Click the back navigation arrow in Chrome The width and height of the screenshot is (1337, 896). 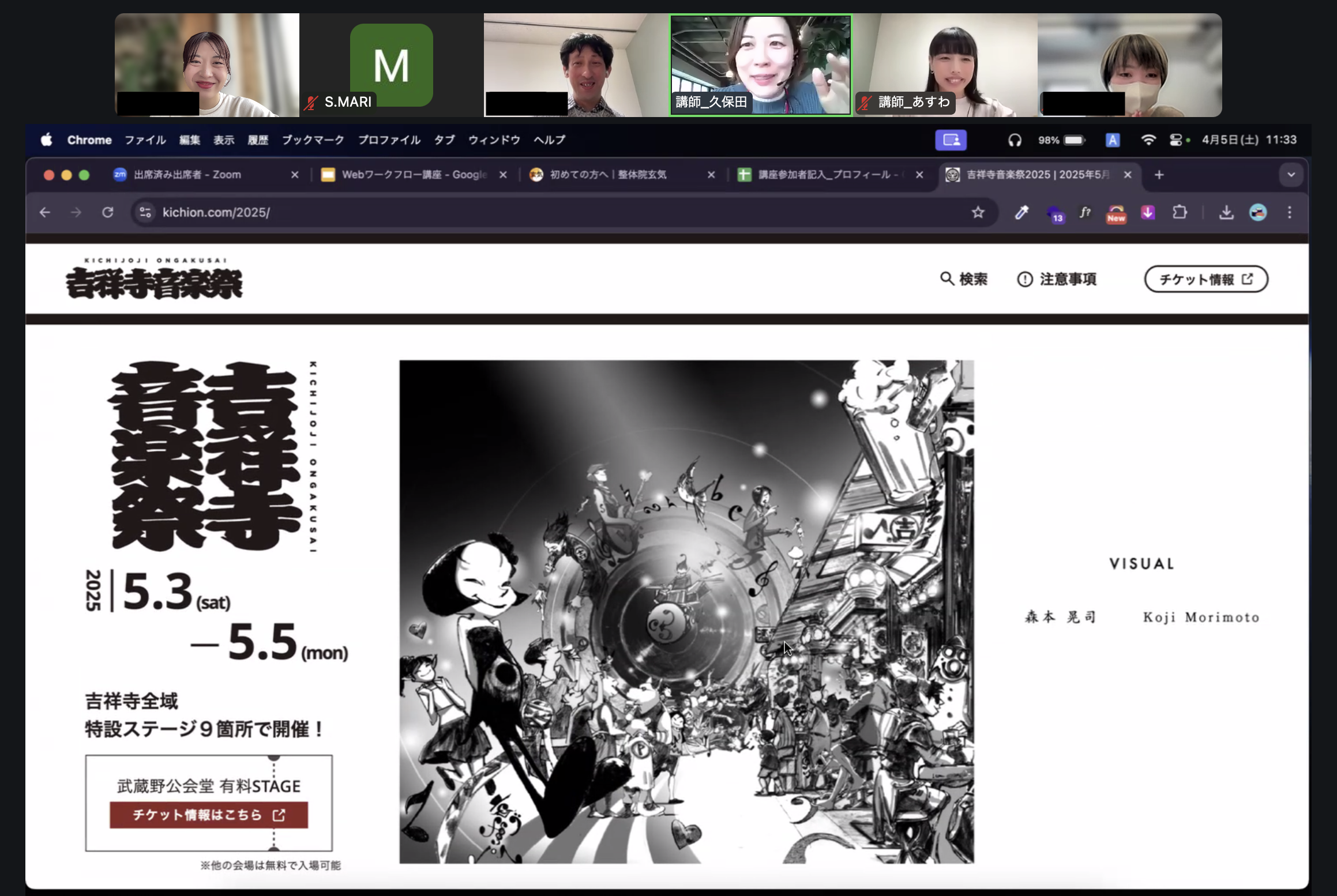pyautogui.click(x=45, y=212)
